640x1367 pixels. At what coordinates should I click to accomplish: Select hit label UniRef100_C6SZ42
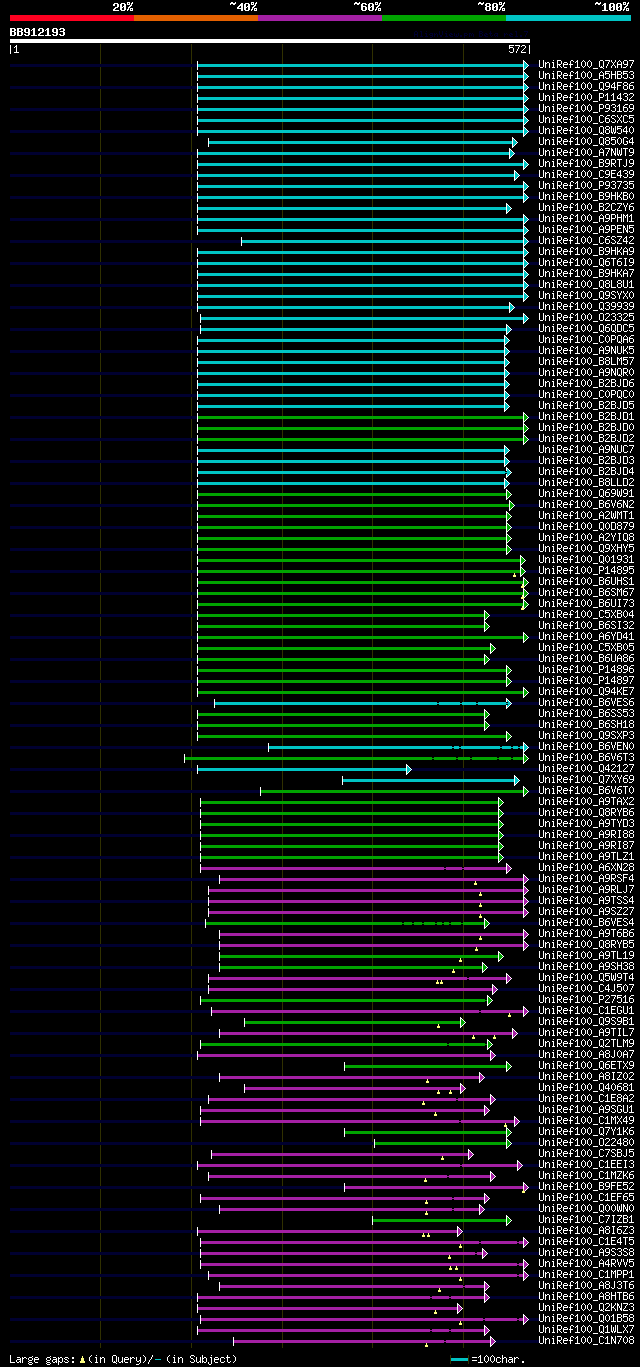[586, 240]
